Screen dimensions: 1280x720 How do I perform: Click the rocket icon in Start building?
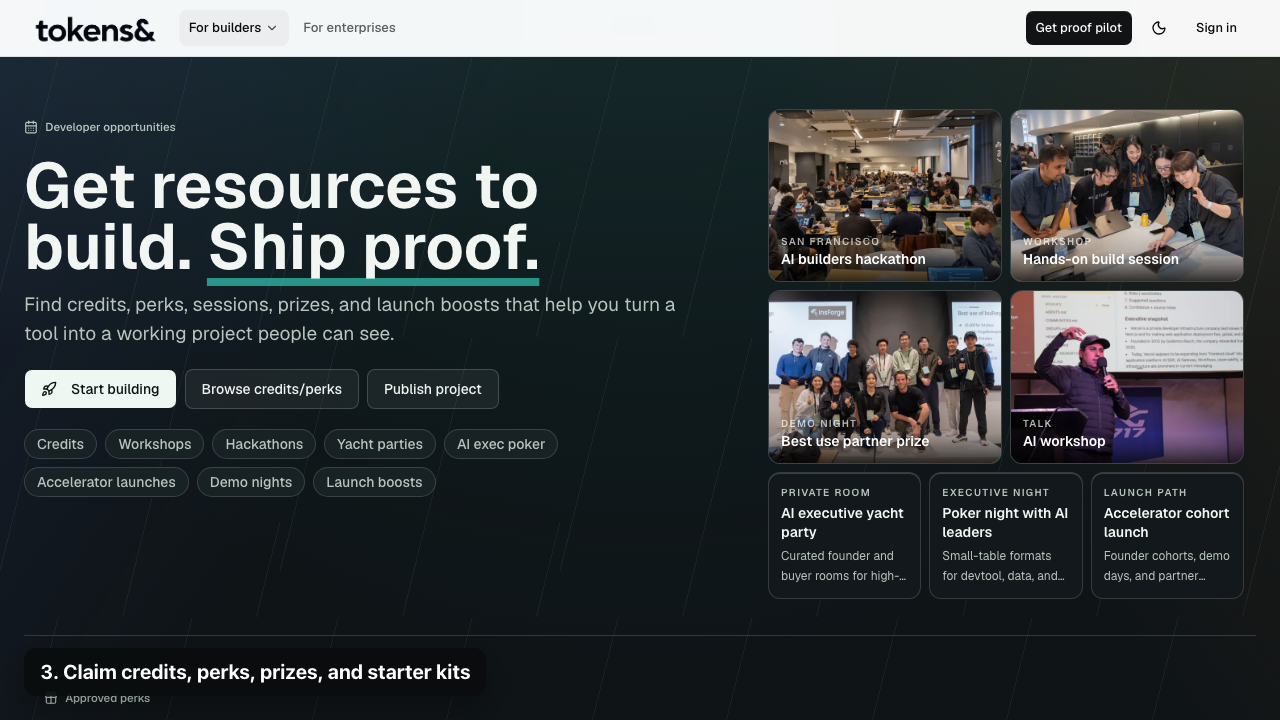pyautogui.click(x=49, y=389)
